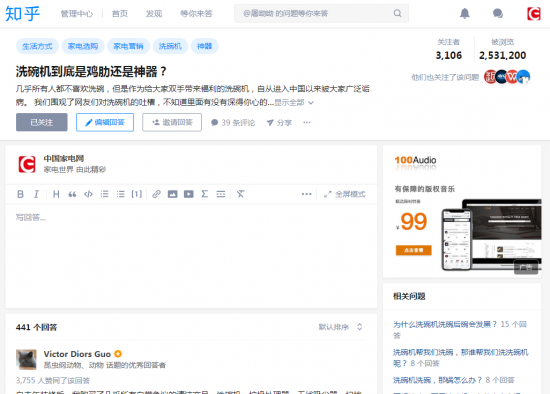Open private messages chat icon
Viewport: 550px width, 394px height.
498,13
